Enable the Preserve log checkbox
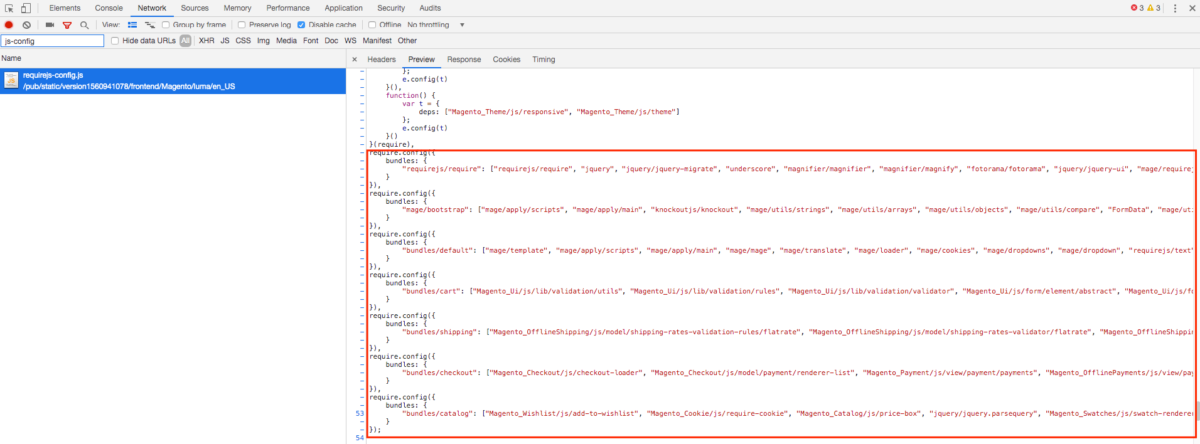Viewport: 1200px width, 444px height. [244, 24]
